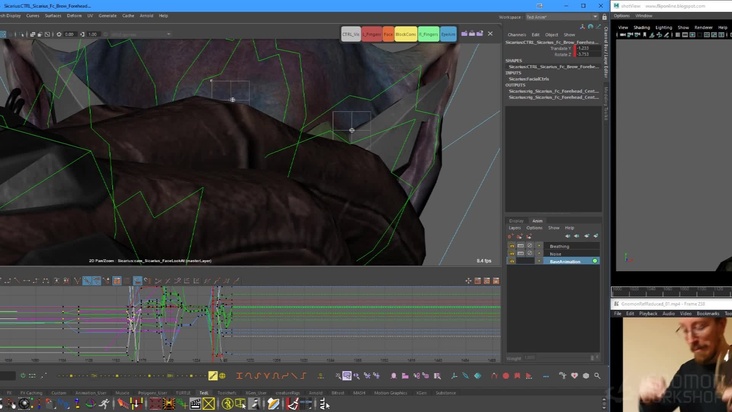Click the highlighted yellow pencil icon on the toolbar
This screenshot has height=412, width=732.
(213, 376)
